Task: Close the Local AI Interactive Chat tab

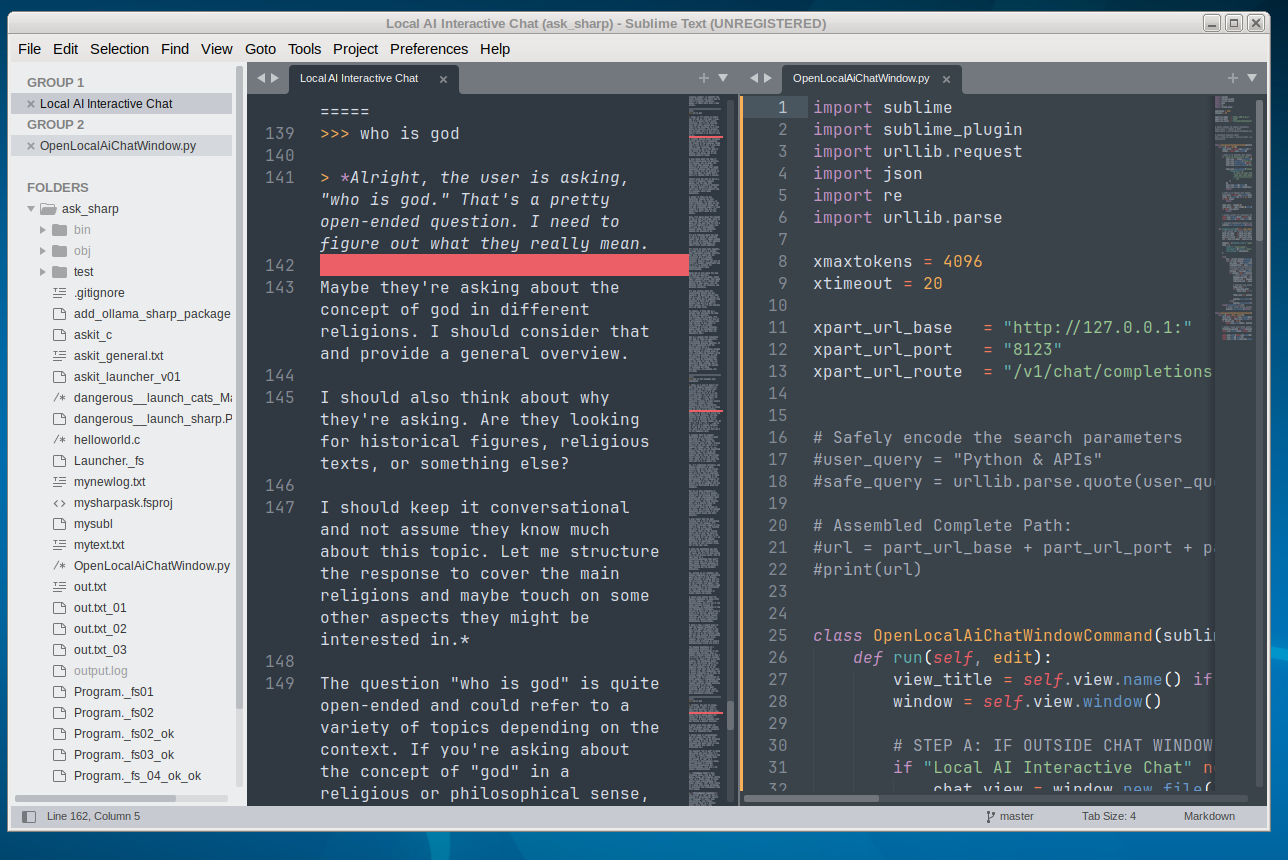Action: (443, 79)
